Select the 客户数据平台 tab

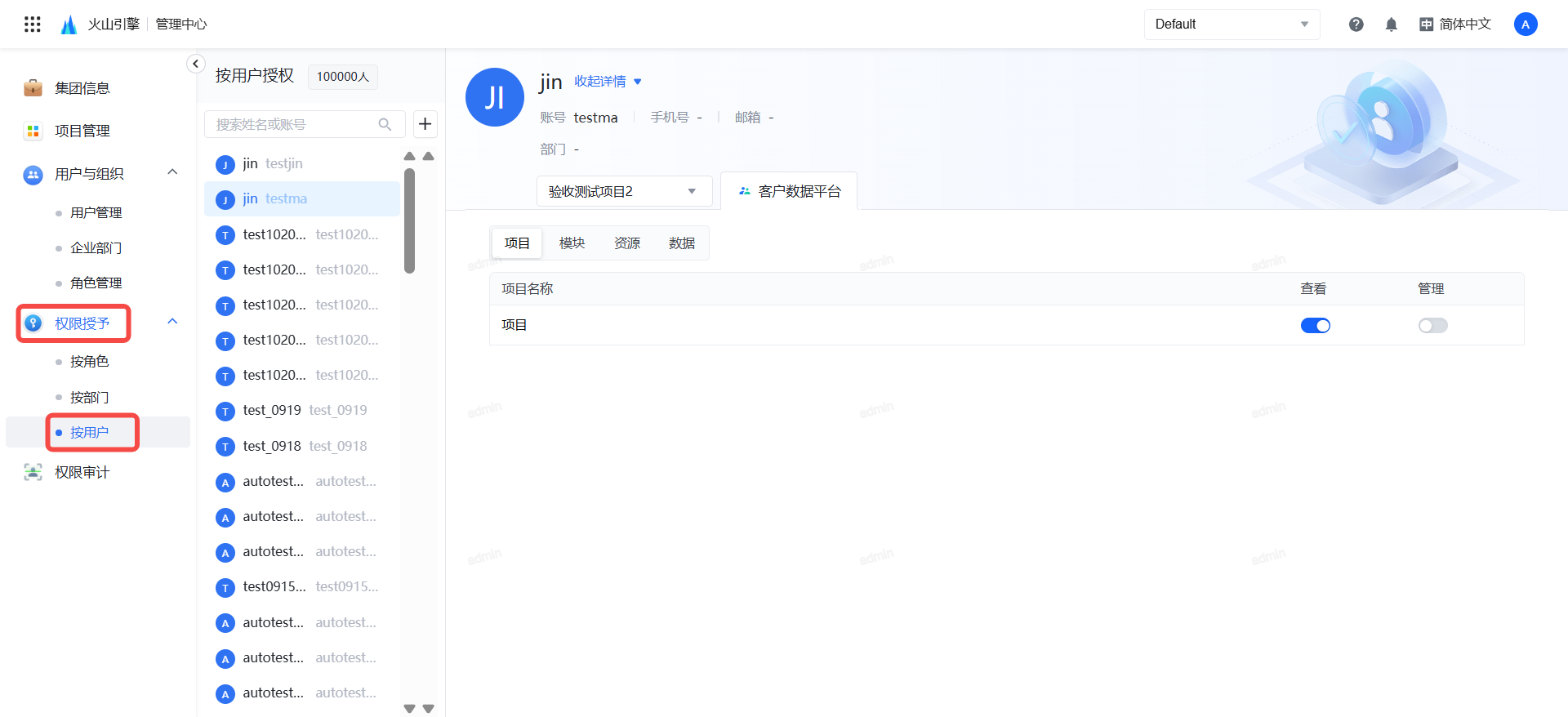click(789, 191)
